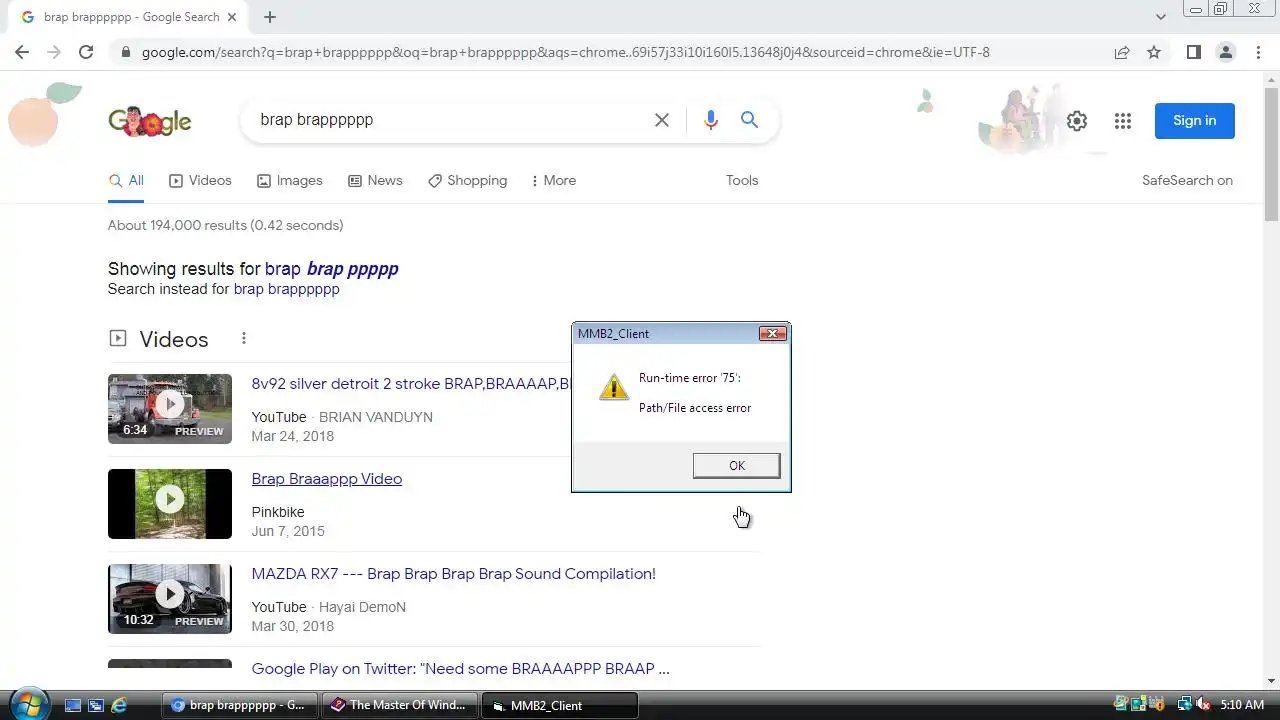
Task: Click the browser address bar URL
Action: tap(565, 52)
